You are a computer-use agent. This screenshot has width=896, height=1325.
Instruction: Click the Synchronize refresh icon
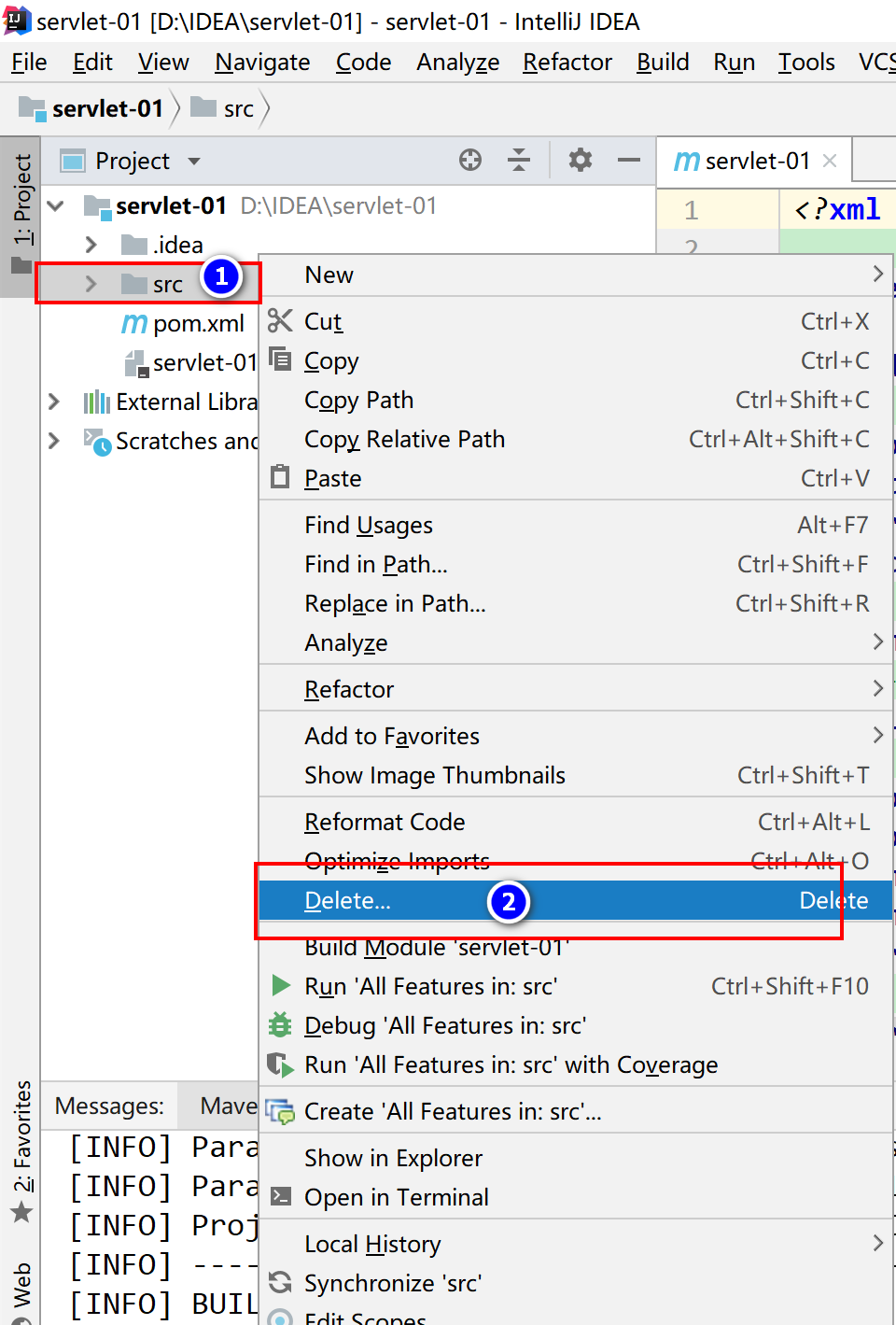280,1282
